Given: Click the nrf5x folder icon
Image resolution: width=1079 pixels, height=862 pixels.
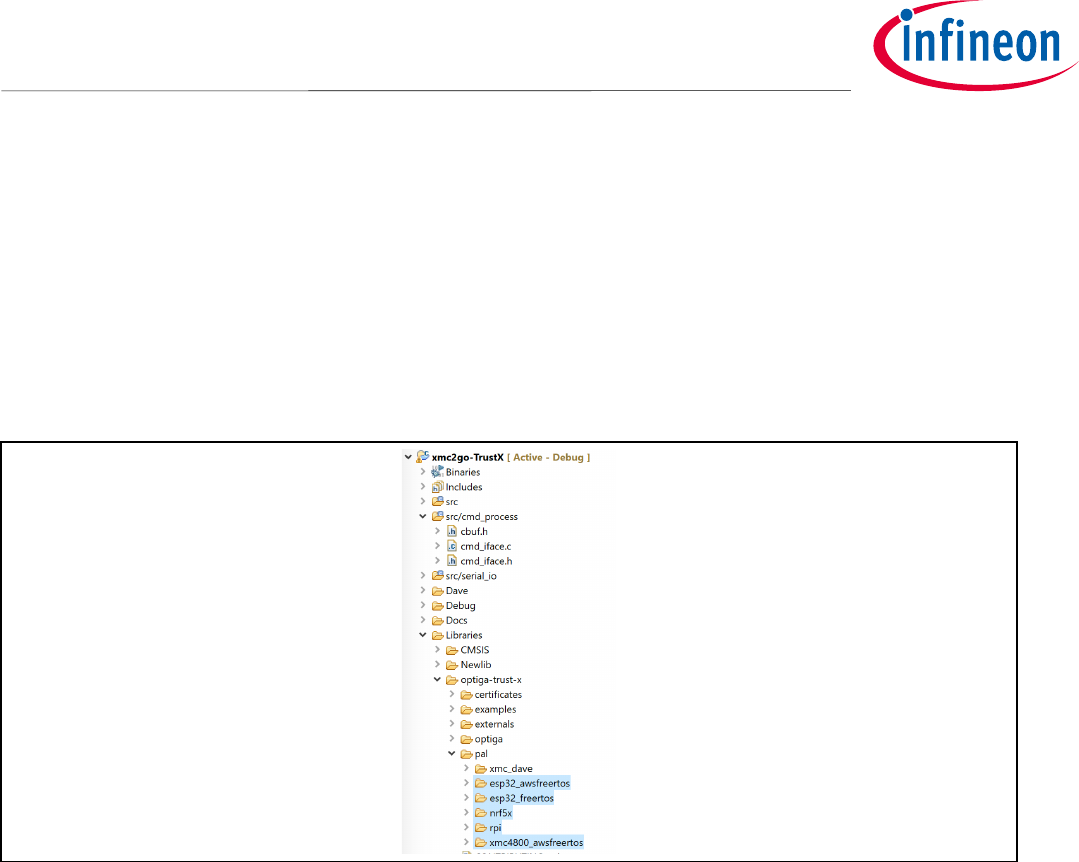Looking at the screenshot, I should 480,813.
